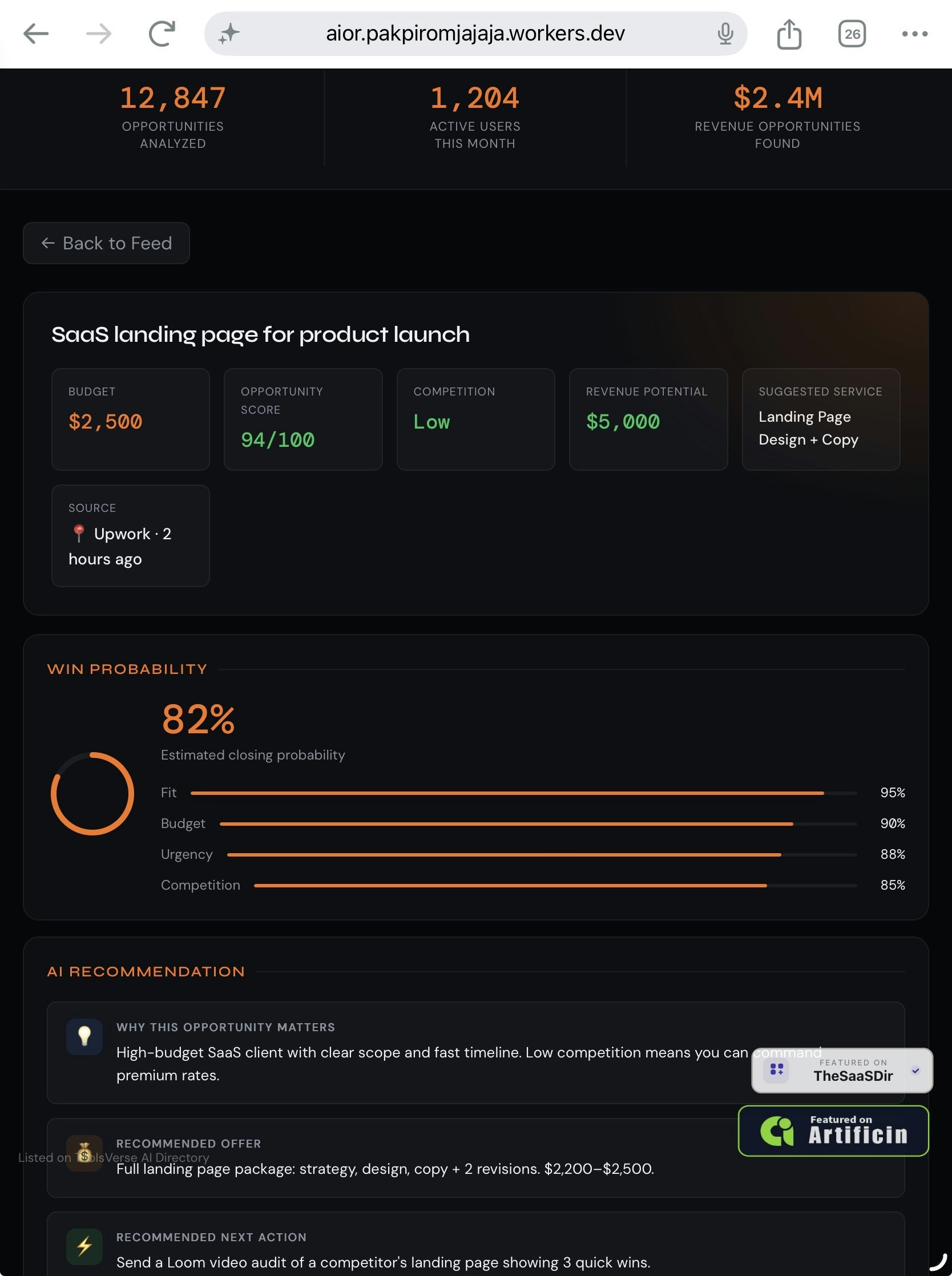
Task: Click the Opportunity Score 94/100 card
Action: point(303,419)
